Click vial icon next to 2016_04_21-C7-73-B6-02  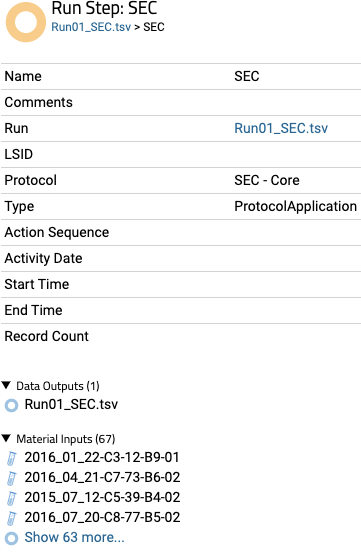tap(11, 478)
